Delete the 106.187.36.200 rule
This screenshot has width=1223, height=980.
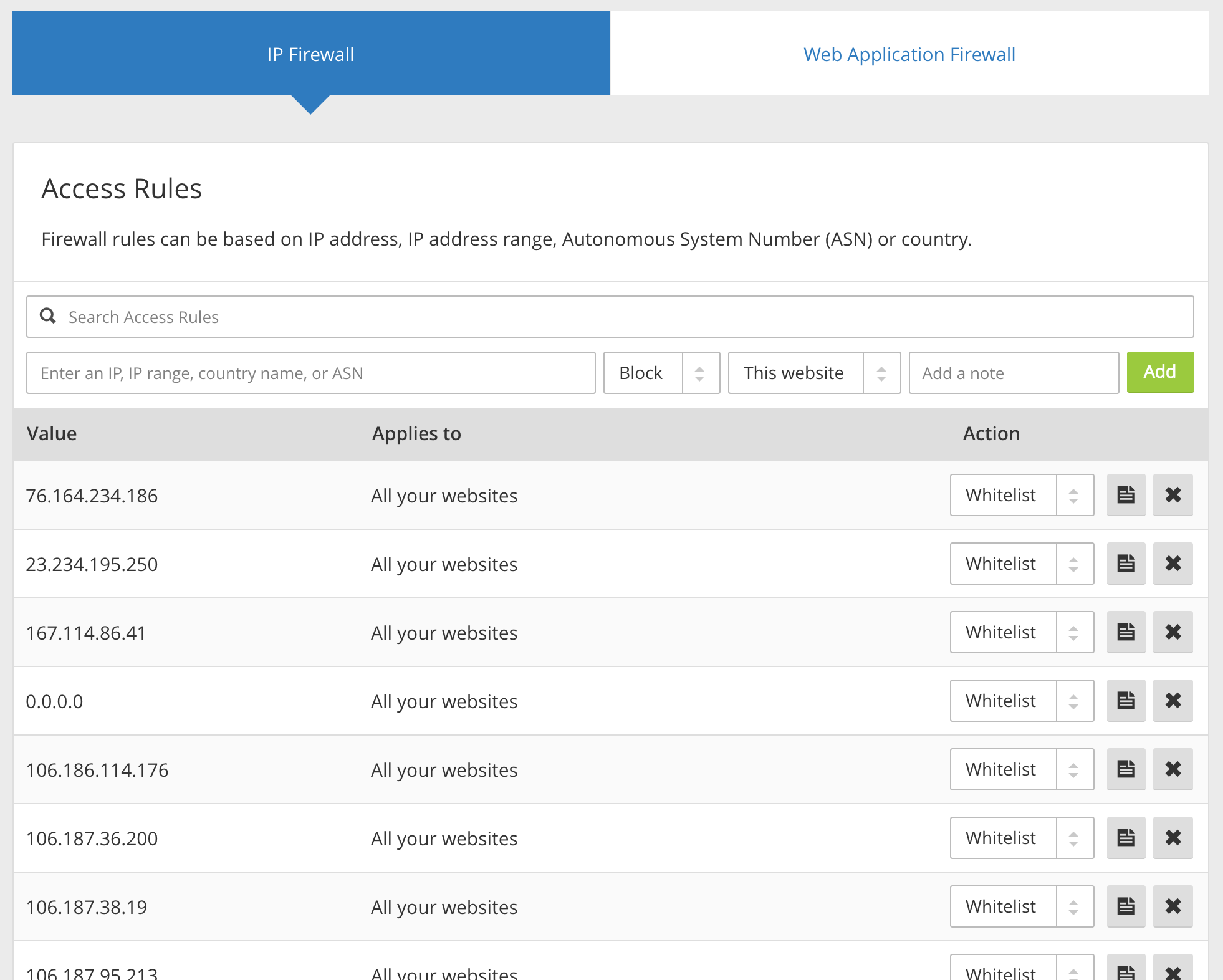pyautogui.click(x=1173, y=838)
